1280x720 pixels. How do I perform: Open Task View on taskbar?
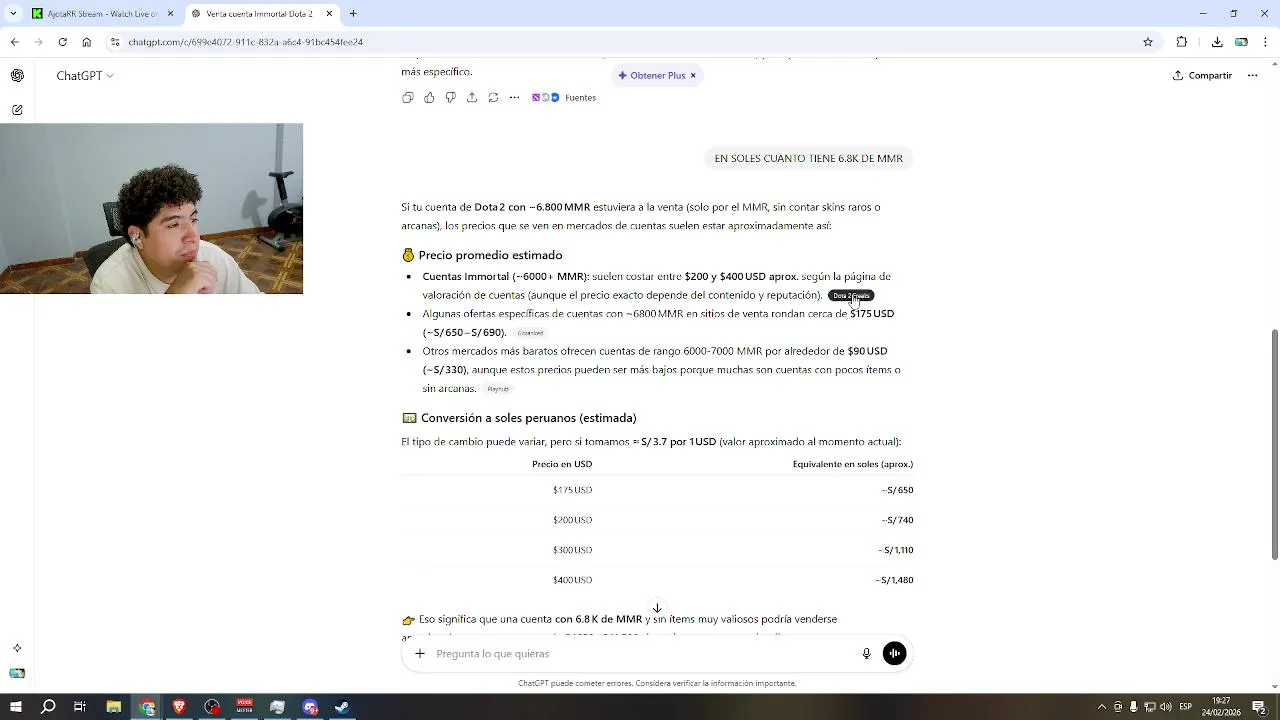80,707
